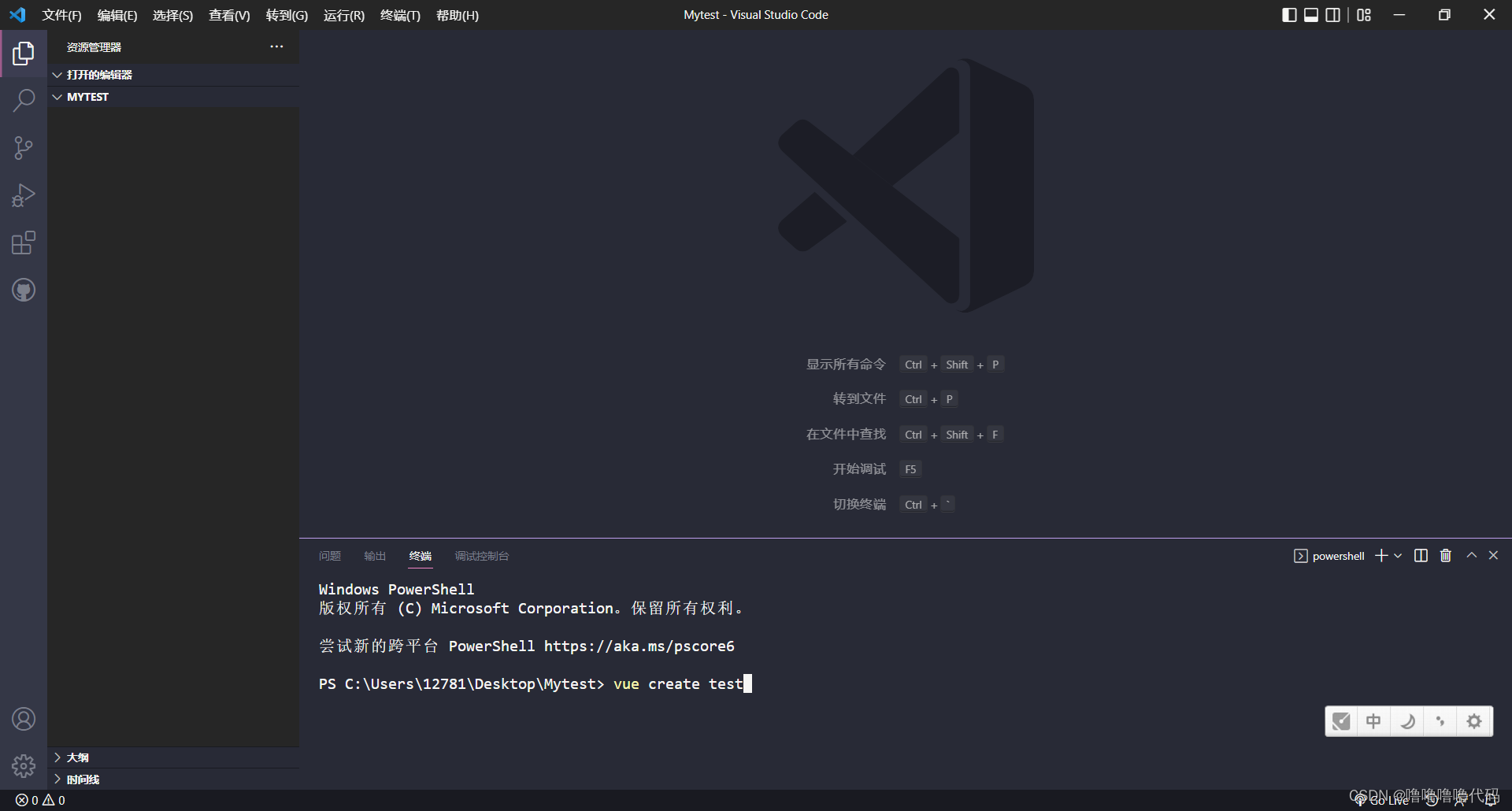Collapse the 打开的编辑器 section
This screenshot has height=811, width=1512.
(x=173, y=75)
